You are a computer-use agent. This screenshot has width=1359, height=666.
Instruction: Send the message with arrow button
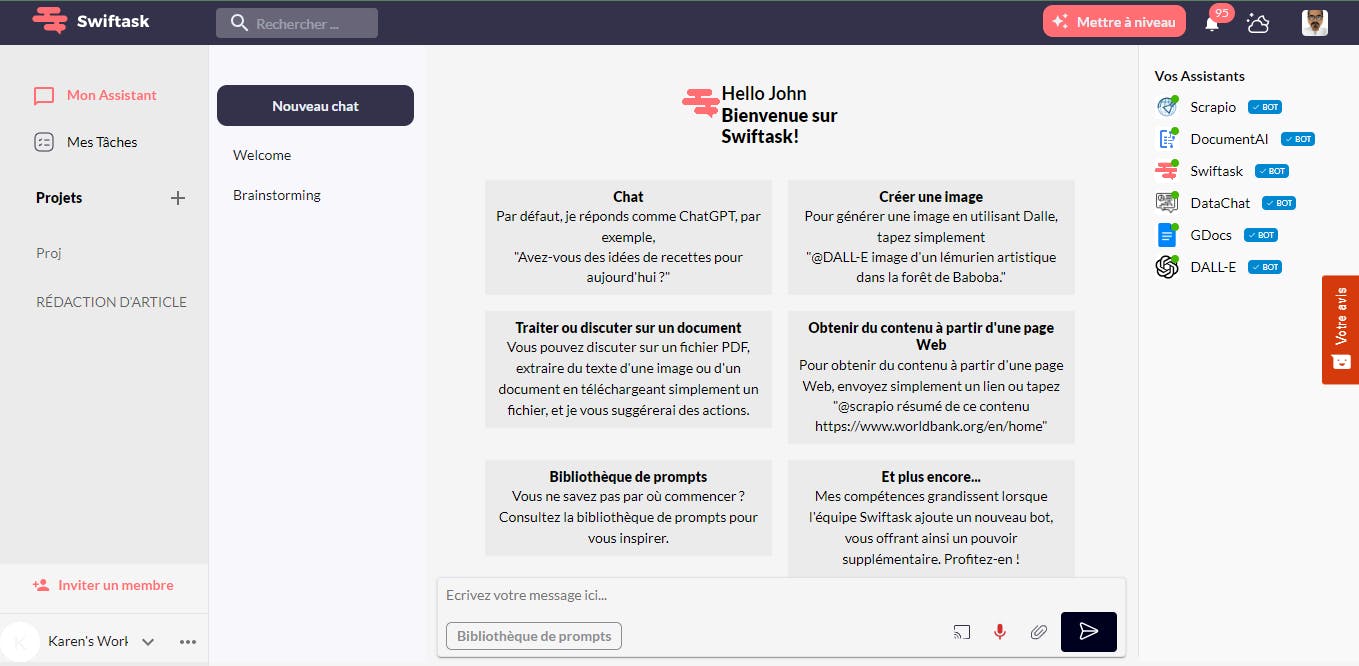(1089, 631)
